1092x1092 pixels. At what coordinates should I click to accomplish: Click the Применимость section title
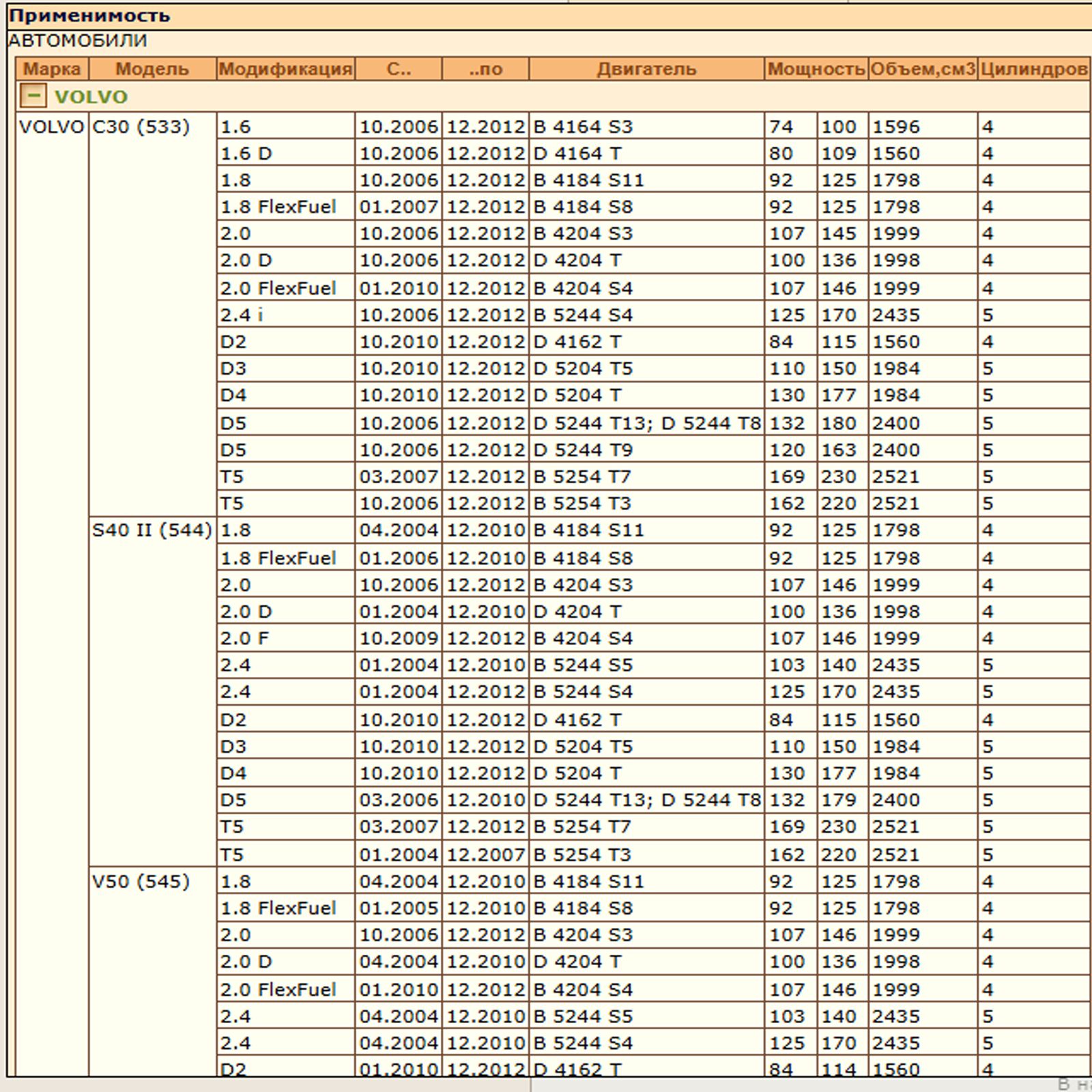click(89, 16)
